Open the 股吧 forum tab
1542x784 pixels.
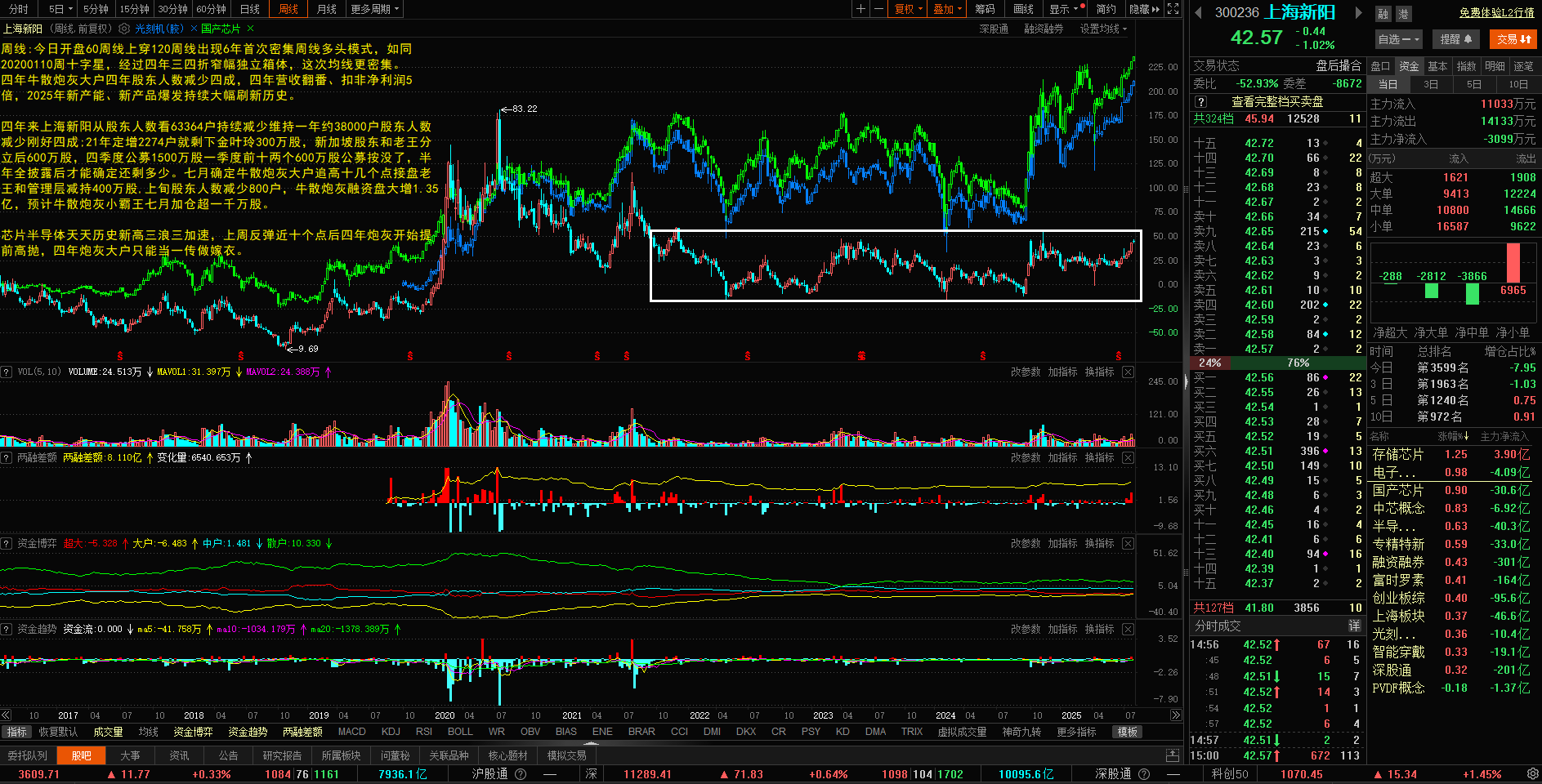click(82, 755)
